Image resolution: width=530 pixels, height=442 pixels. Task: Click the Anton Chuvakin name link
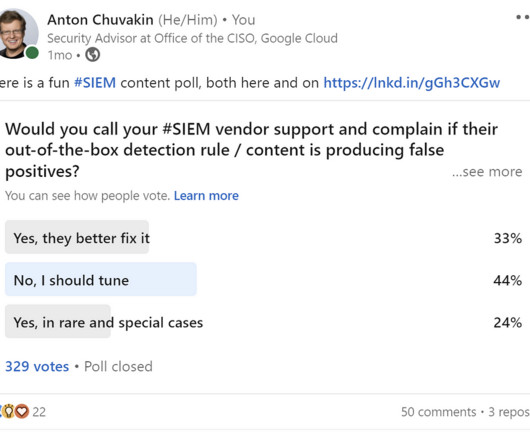coord(100,20)
